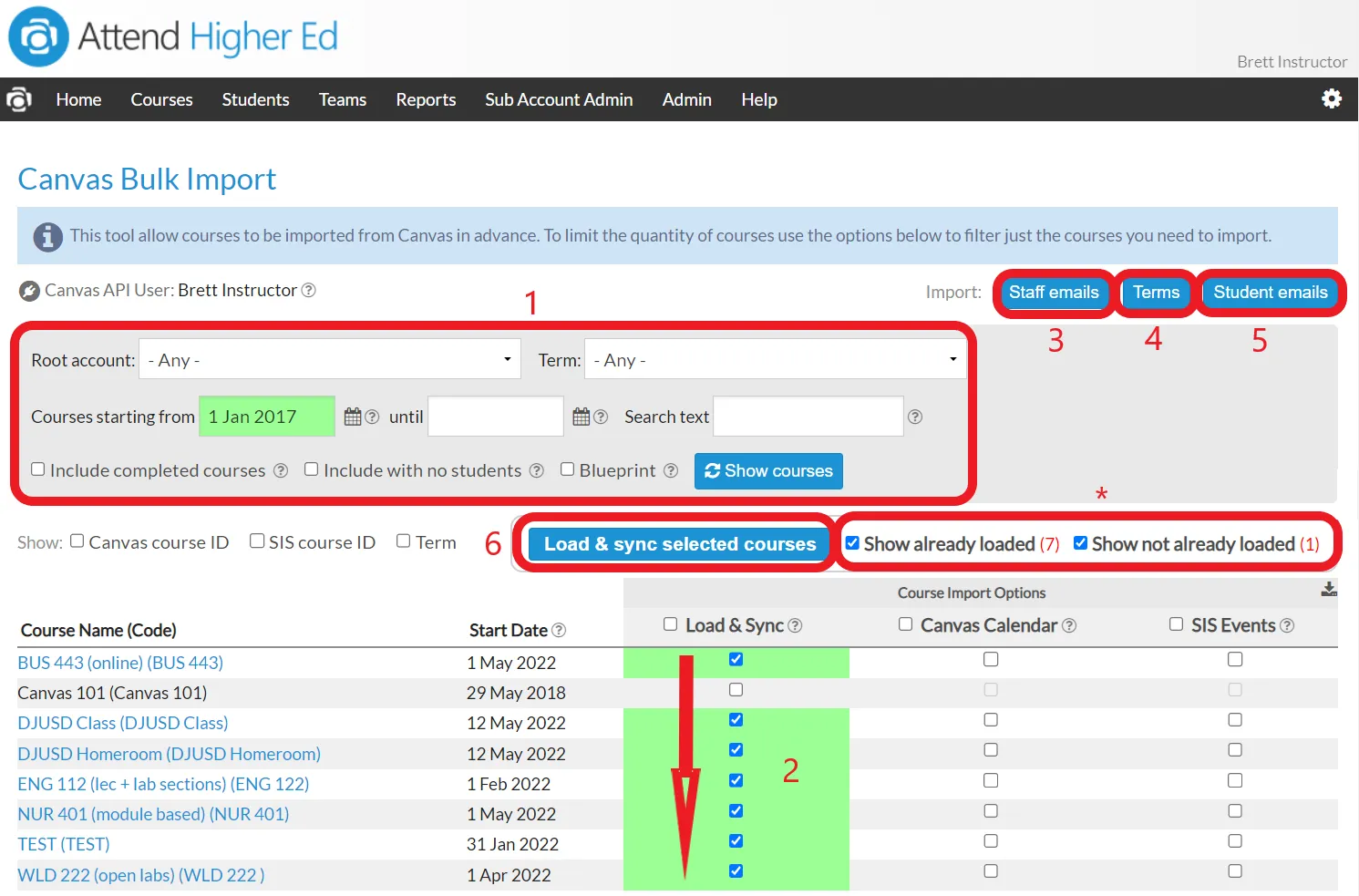This screenshot has width=1359, height=896.
Task: Tick the Include with no students checkbox
Action: (312, 469)
